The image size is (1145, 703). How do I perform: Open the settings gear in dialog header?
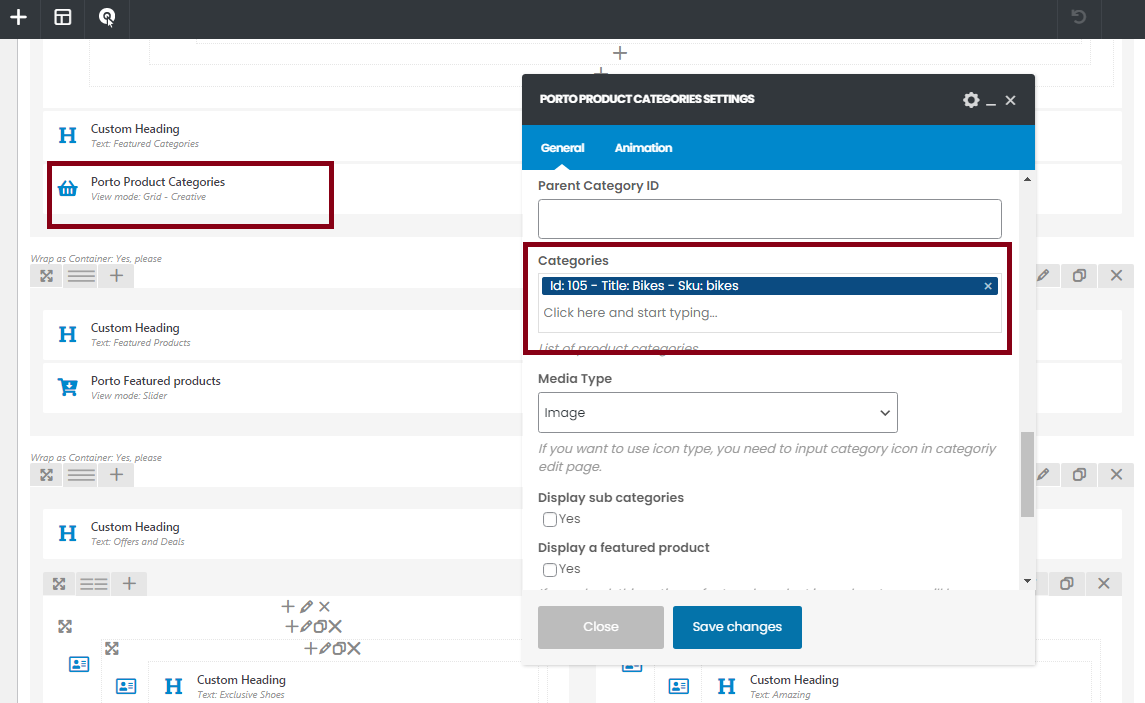tap(970, 100)
